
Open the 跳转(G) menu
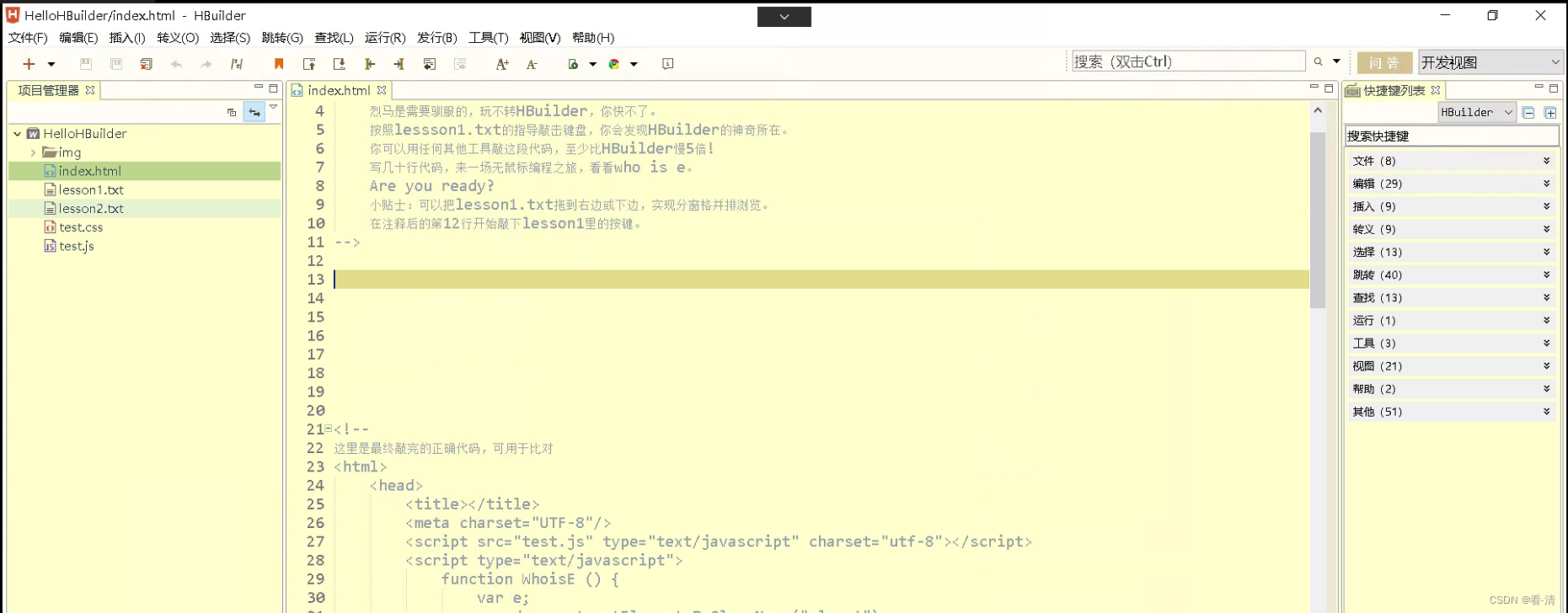coord(282,38)
